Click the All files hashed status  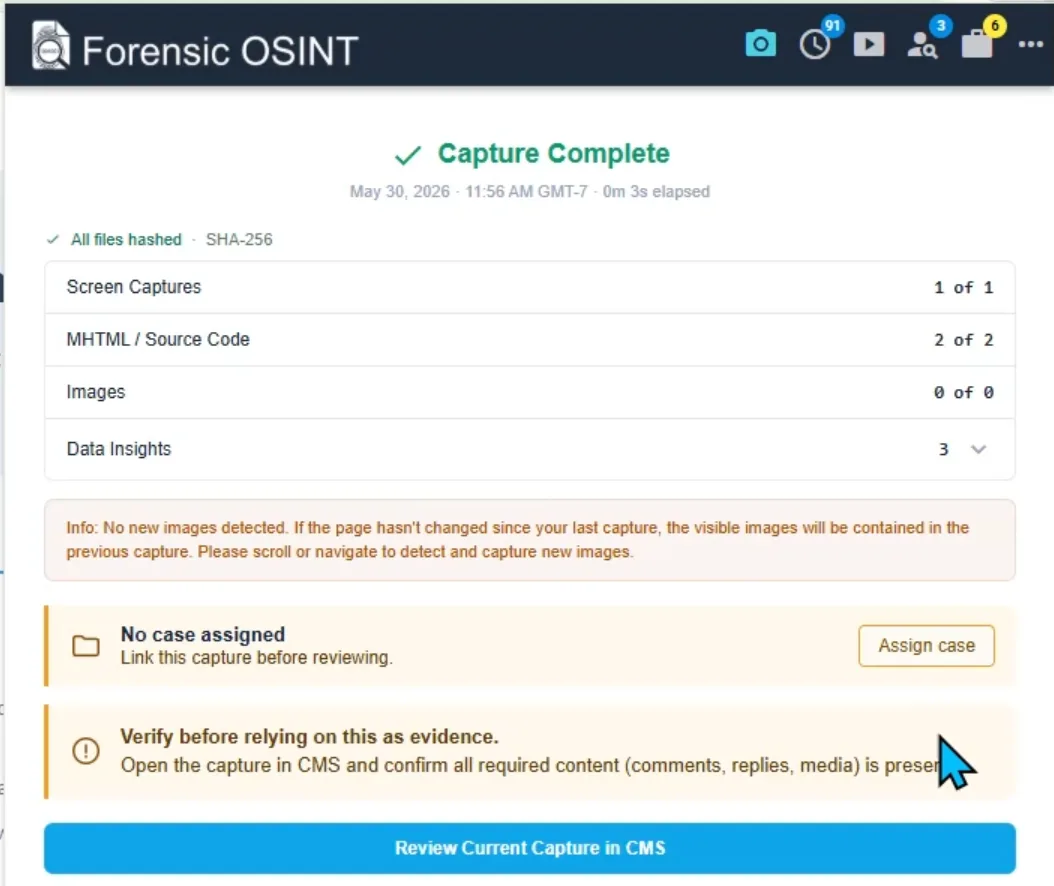pos(126,239)
